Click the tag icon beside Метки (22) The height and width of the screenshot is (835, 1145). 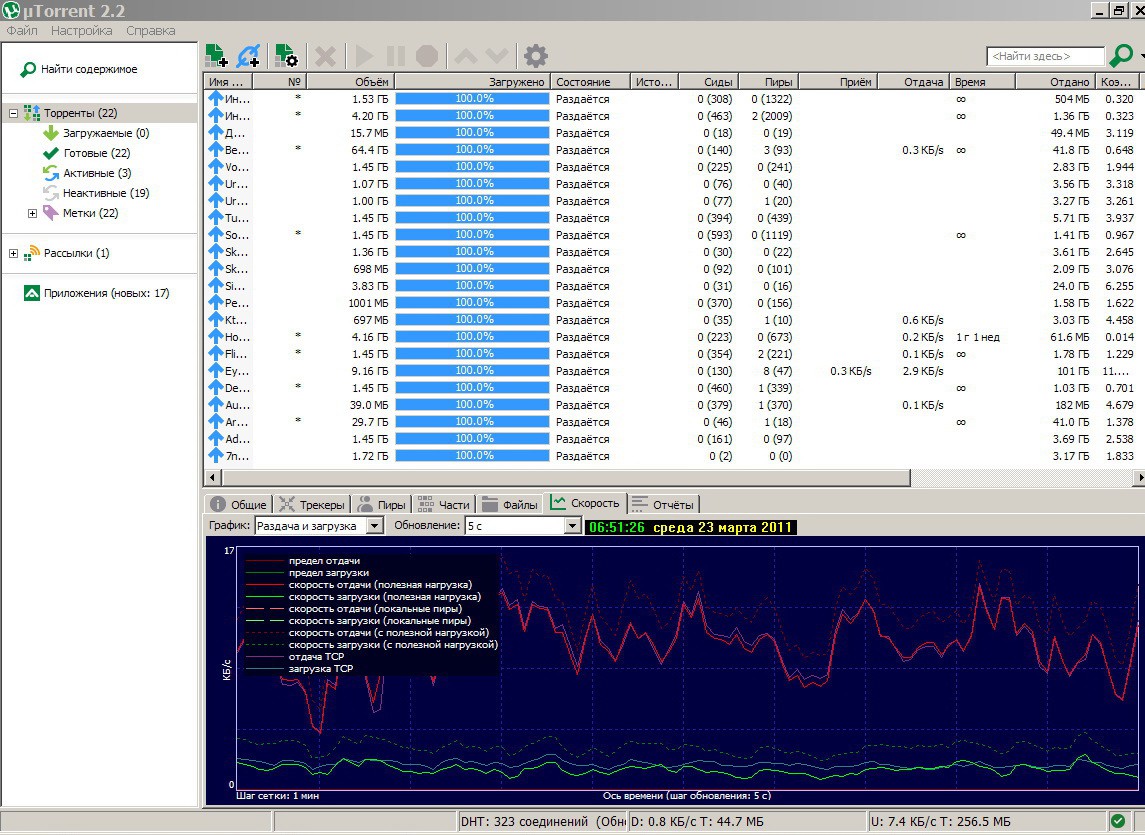click(x=50, y=213)
